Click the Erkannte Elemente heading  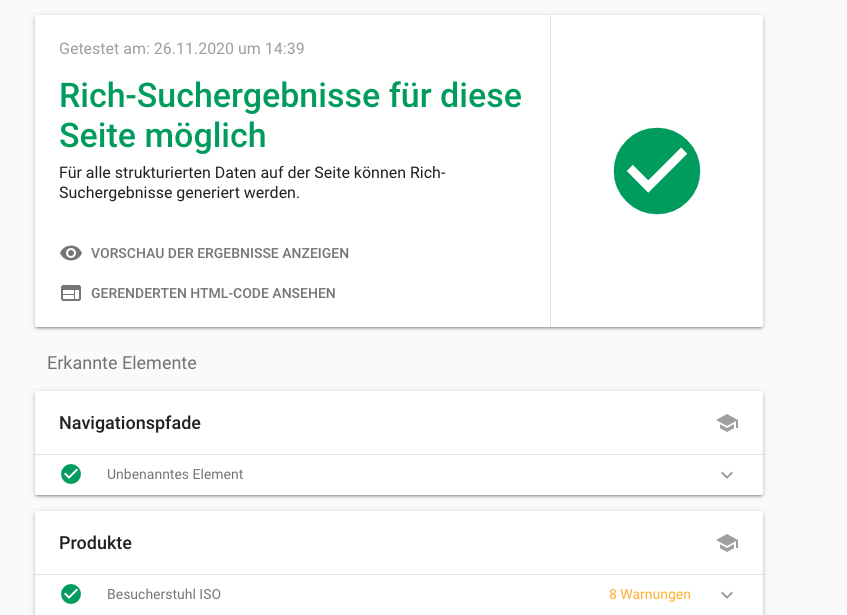(122, 363)
